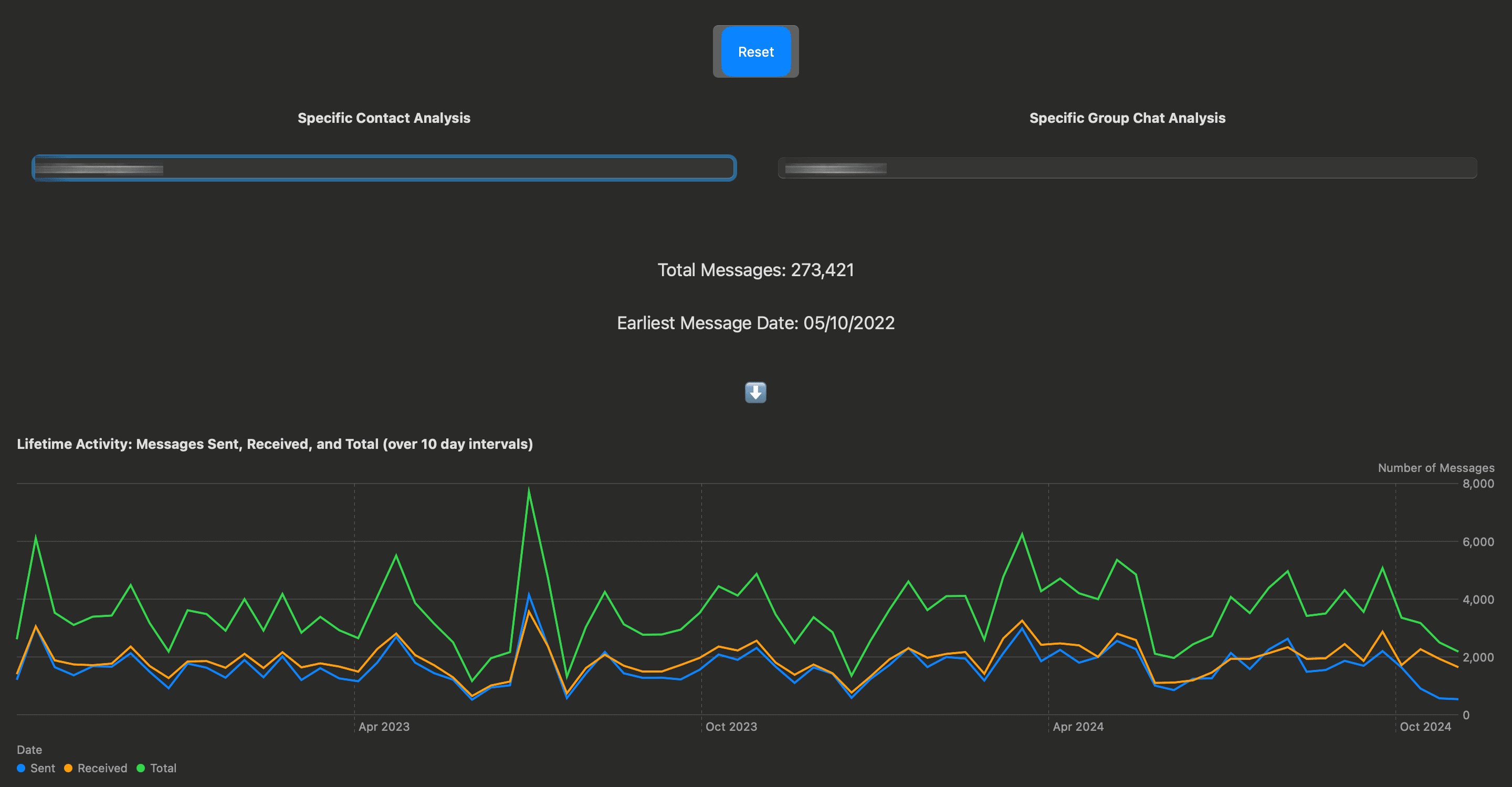Focus the Specific Contact Analysis search field

pos(384,169)
